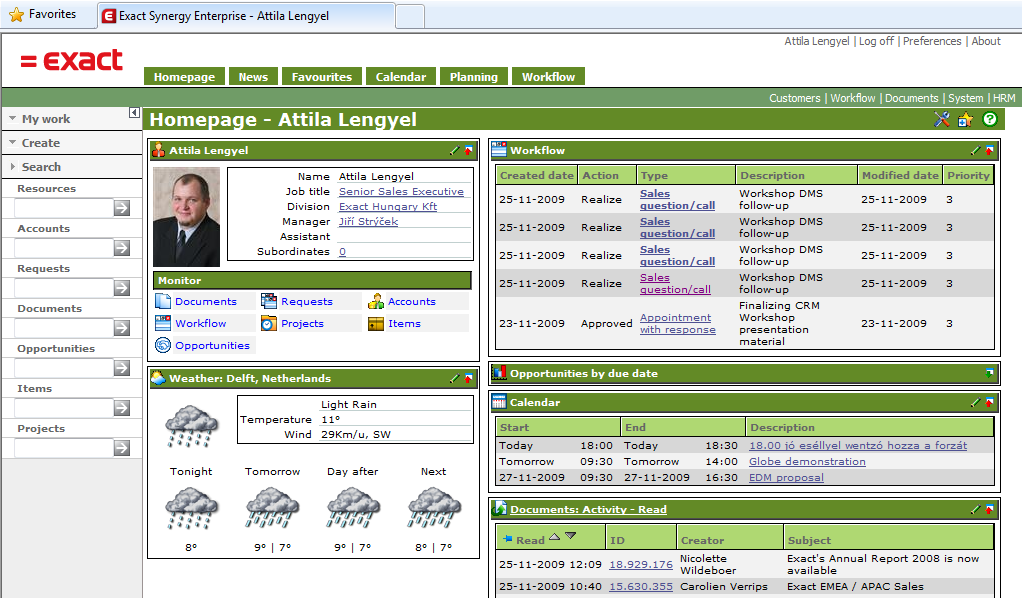This screenshot has width=1022, height=598.
Task: Open Monitor Documents link
Action: coord(205,301)
